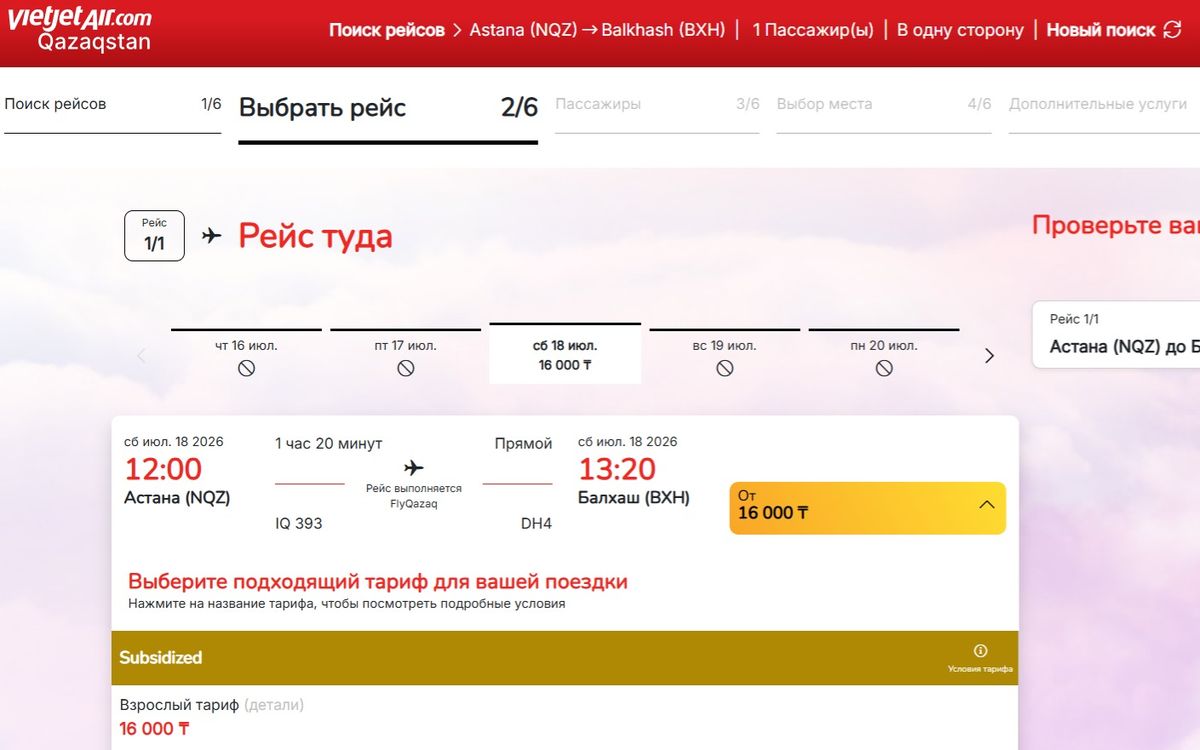Show next dates with right chevron
Image resolution: width=1200 pixels, height=750 pixels.
[989, 356]
